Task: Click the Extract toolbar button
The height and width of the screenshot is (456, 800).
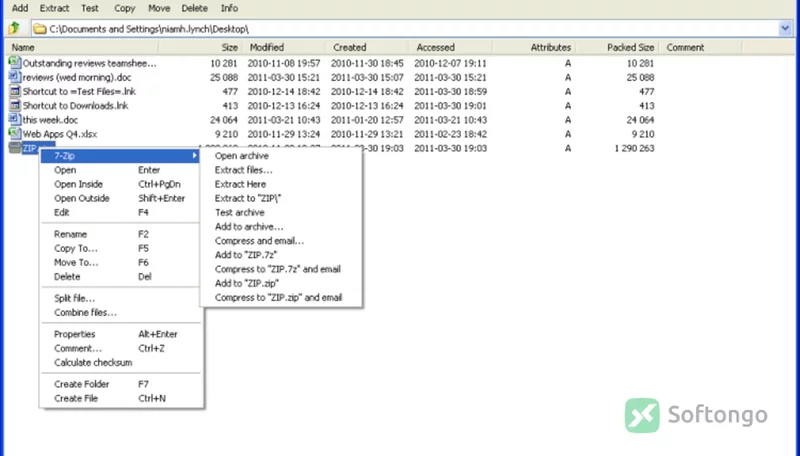Action: pos(54,8)
